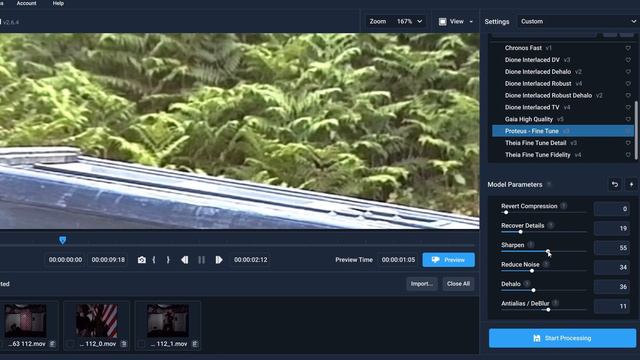Set trim end with right brace icon

click(168, 260)
